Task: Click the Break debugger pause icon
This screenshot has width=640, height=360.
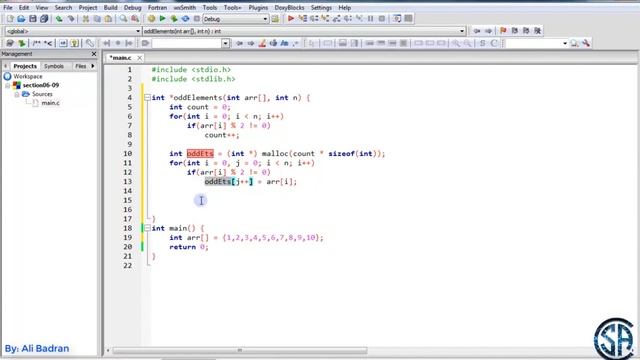Action: [371, 19]
